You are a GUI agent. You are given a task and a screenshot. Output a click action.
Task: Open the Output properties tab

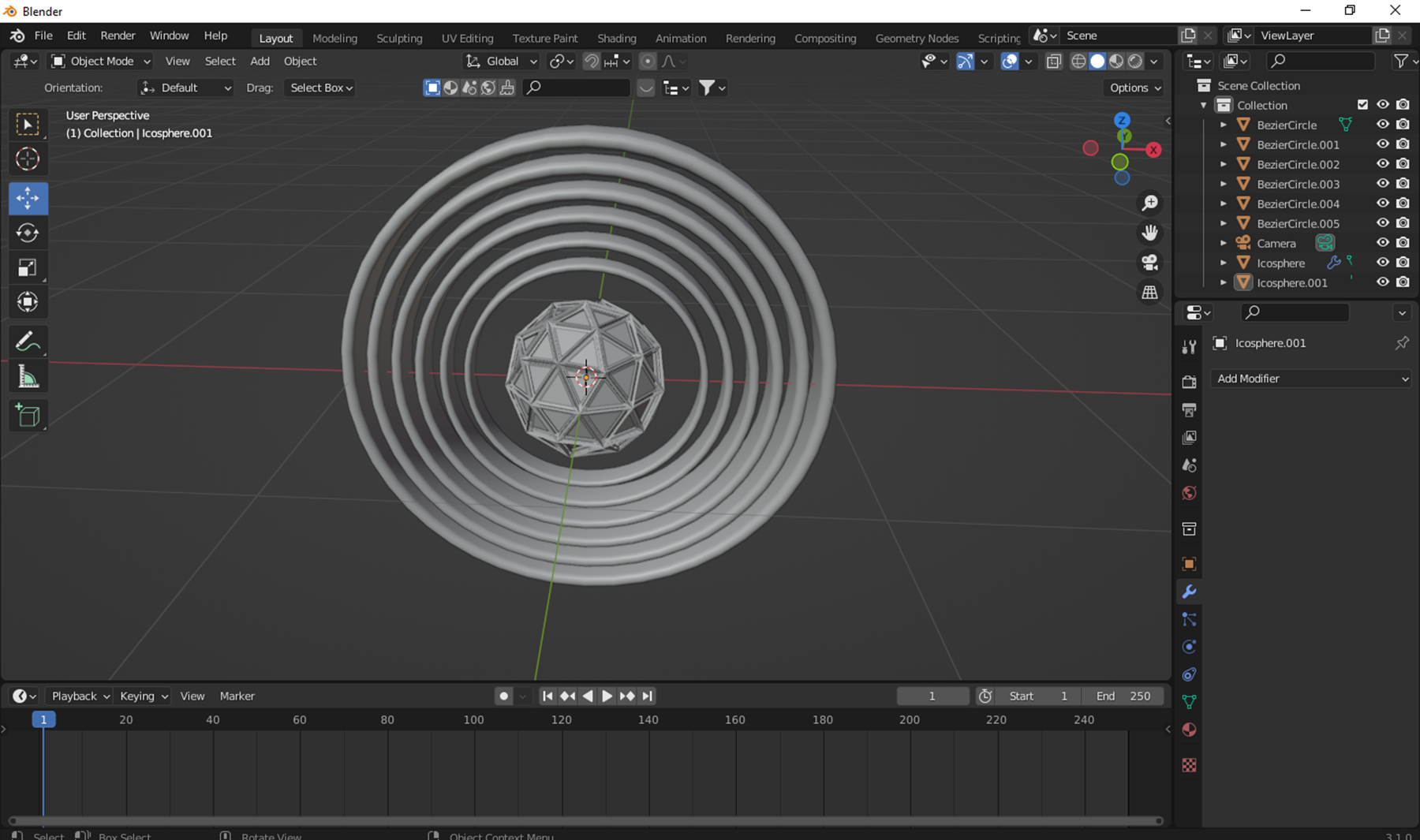pyautogui.click(x=1189, y=410)
